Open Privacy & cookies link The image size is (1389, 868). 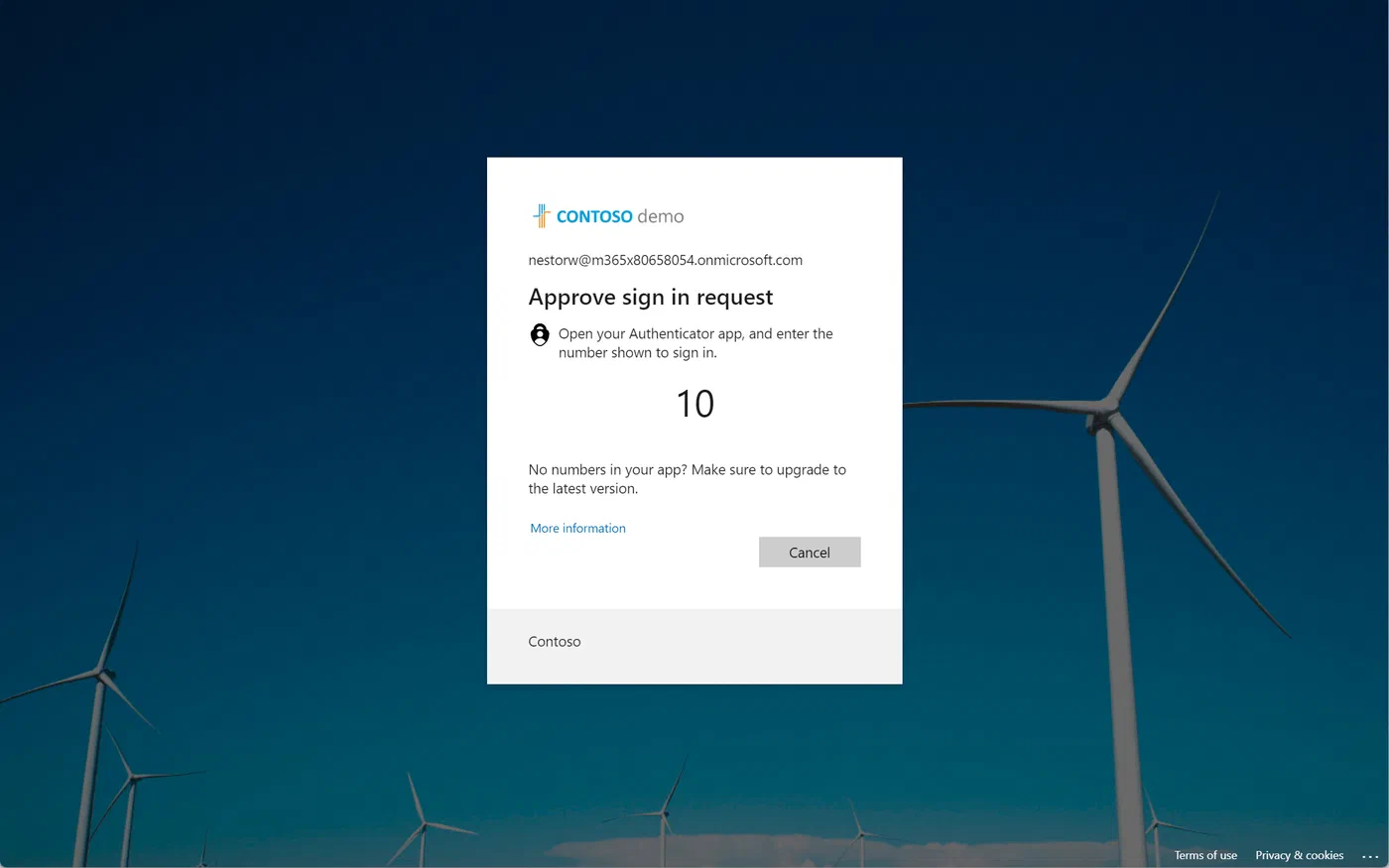(x=1299, y=855)
